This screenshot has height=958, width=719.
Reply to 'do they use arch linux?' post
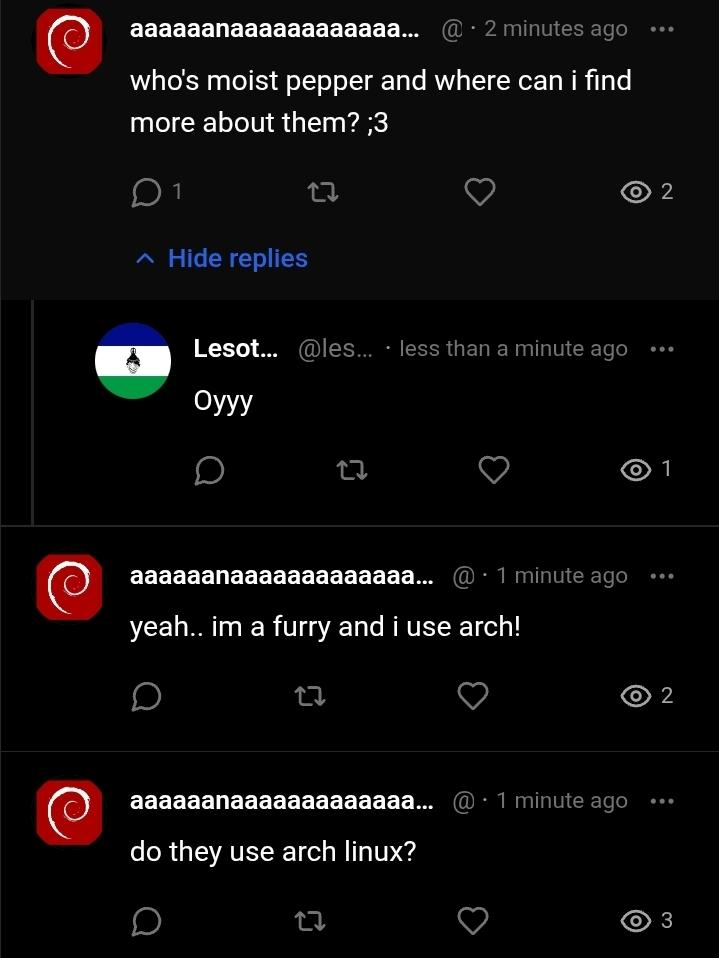[147, 920]
